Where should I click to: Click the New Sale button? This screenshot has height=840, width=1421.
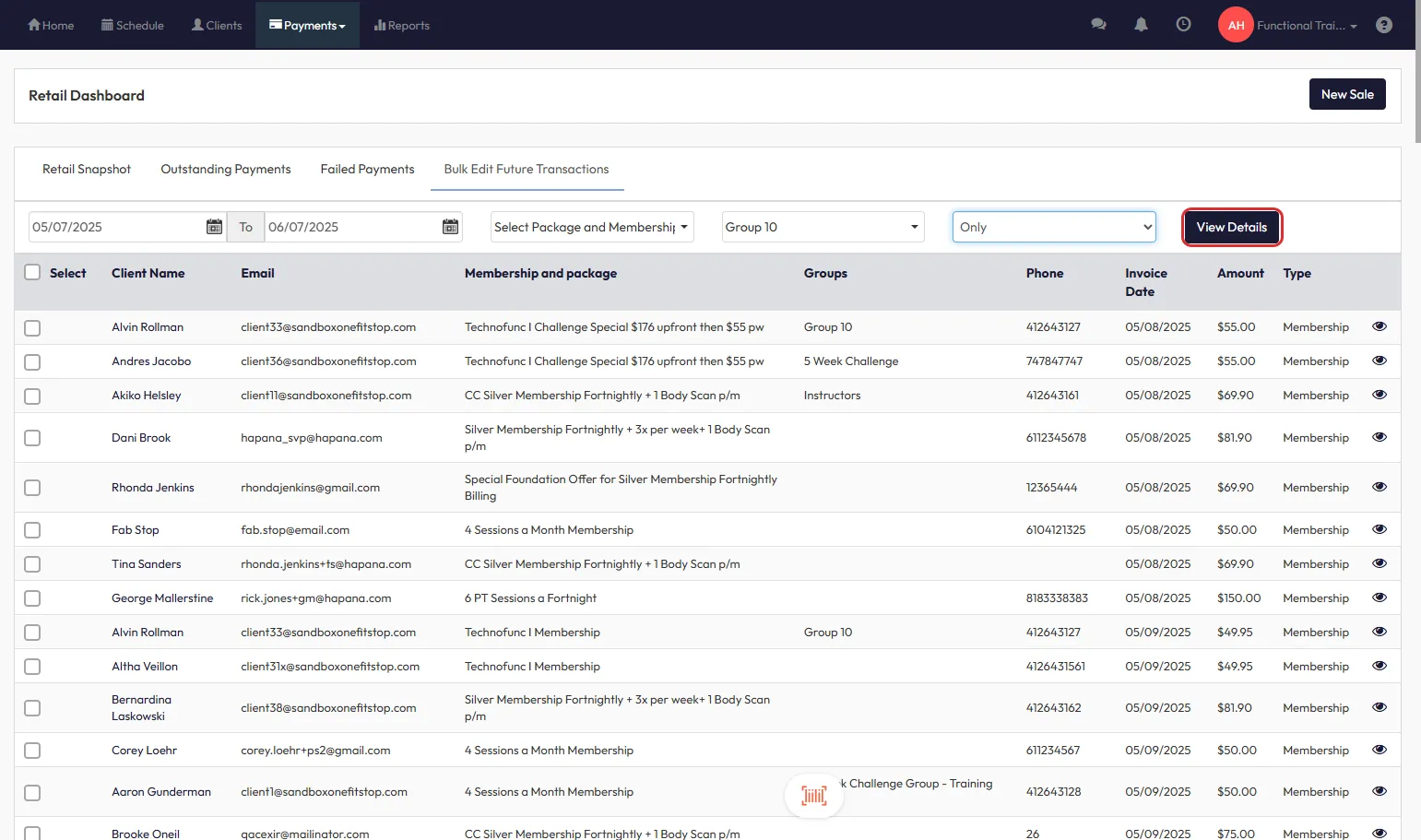tap(1346, 94)
